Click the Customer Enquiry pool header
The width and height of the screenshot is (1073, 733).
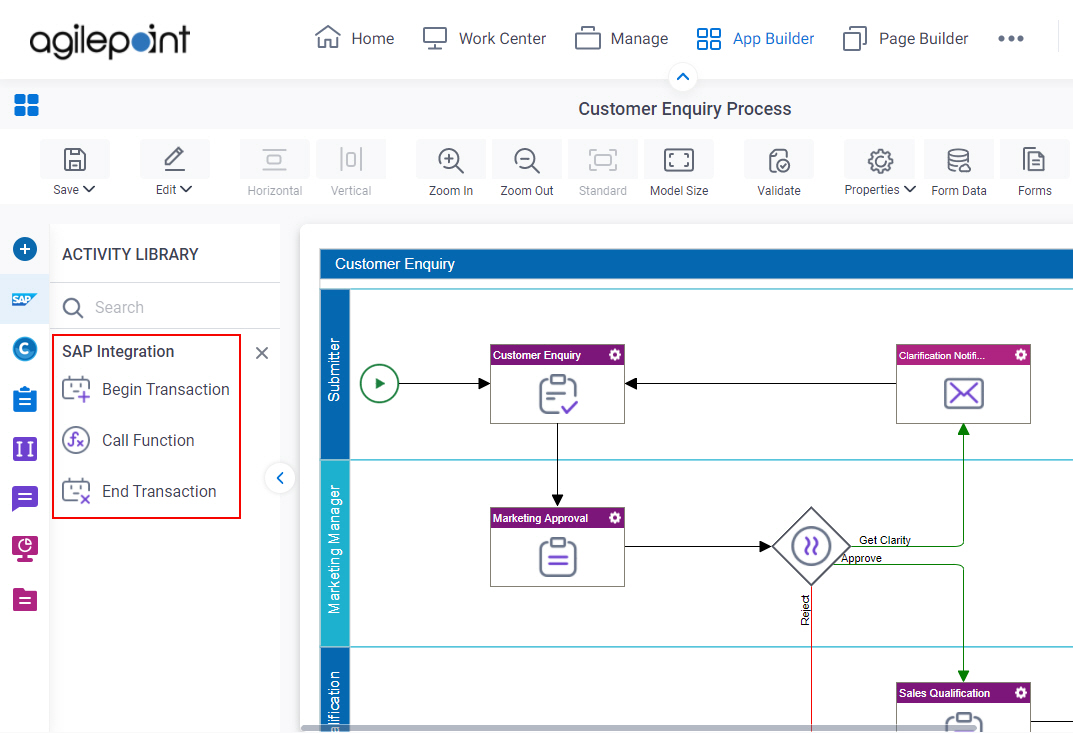696,264
